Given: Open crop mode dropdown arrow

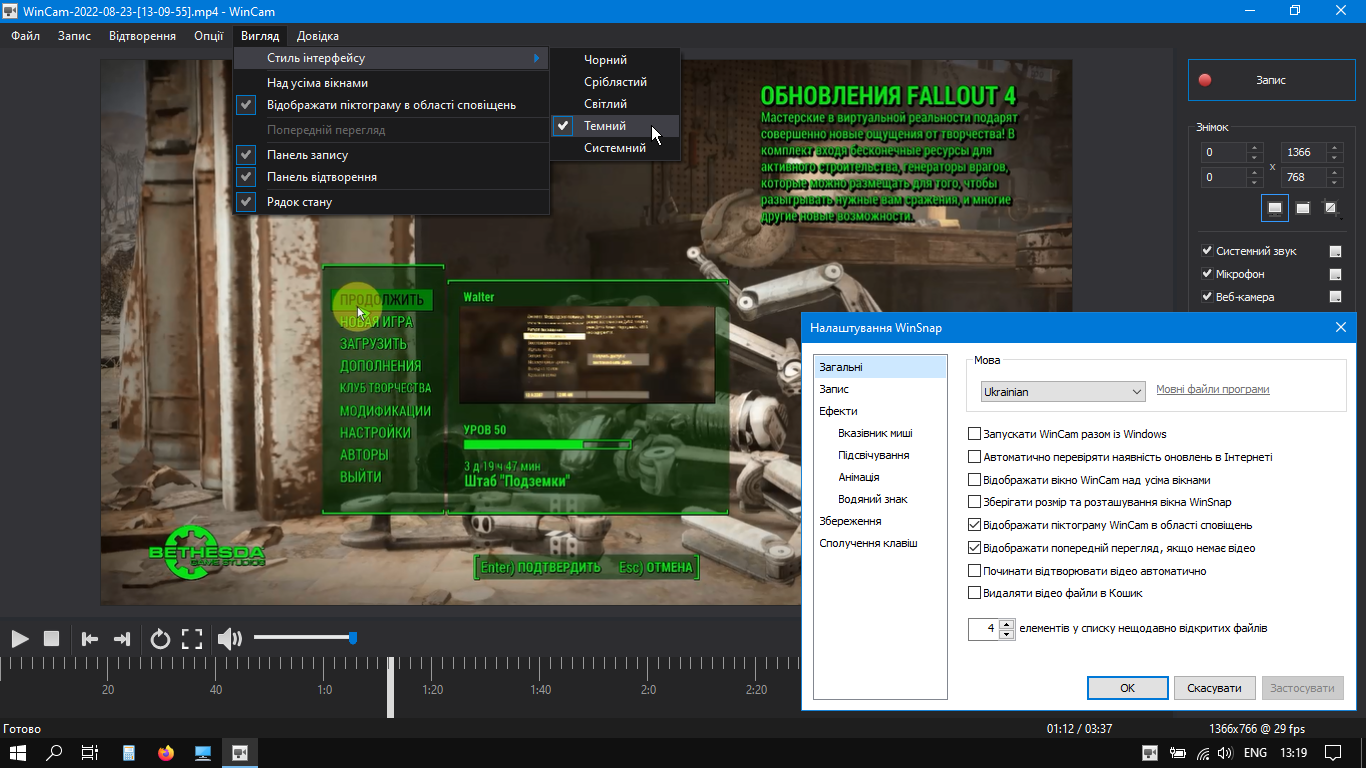Looking at the screenshot, I should pyautogui.click(x=1340, y=216).
